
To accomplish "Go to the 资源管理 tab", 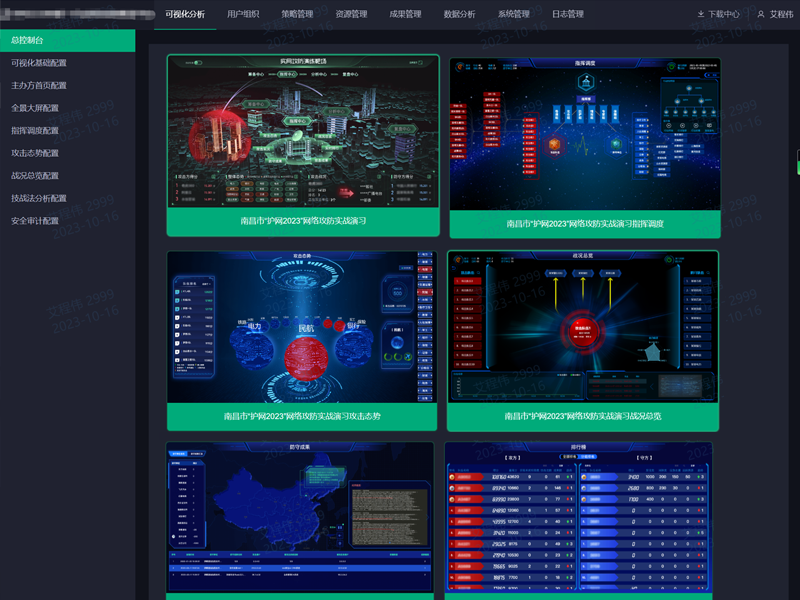I will point(351,15).
